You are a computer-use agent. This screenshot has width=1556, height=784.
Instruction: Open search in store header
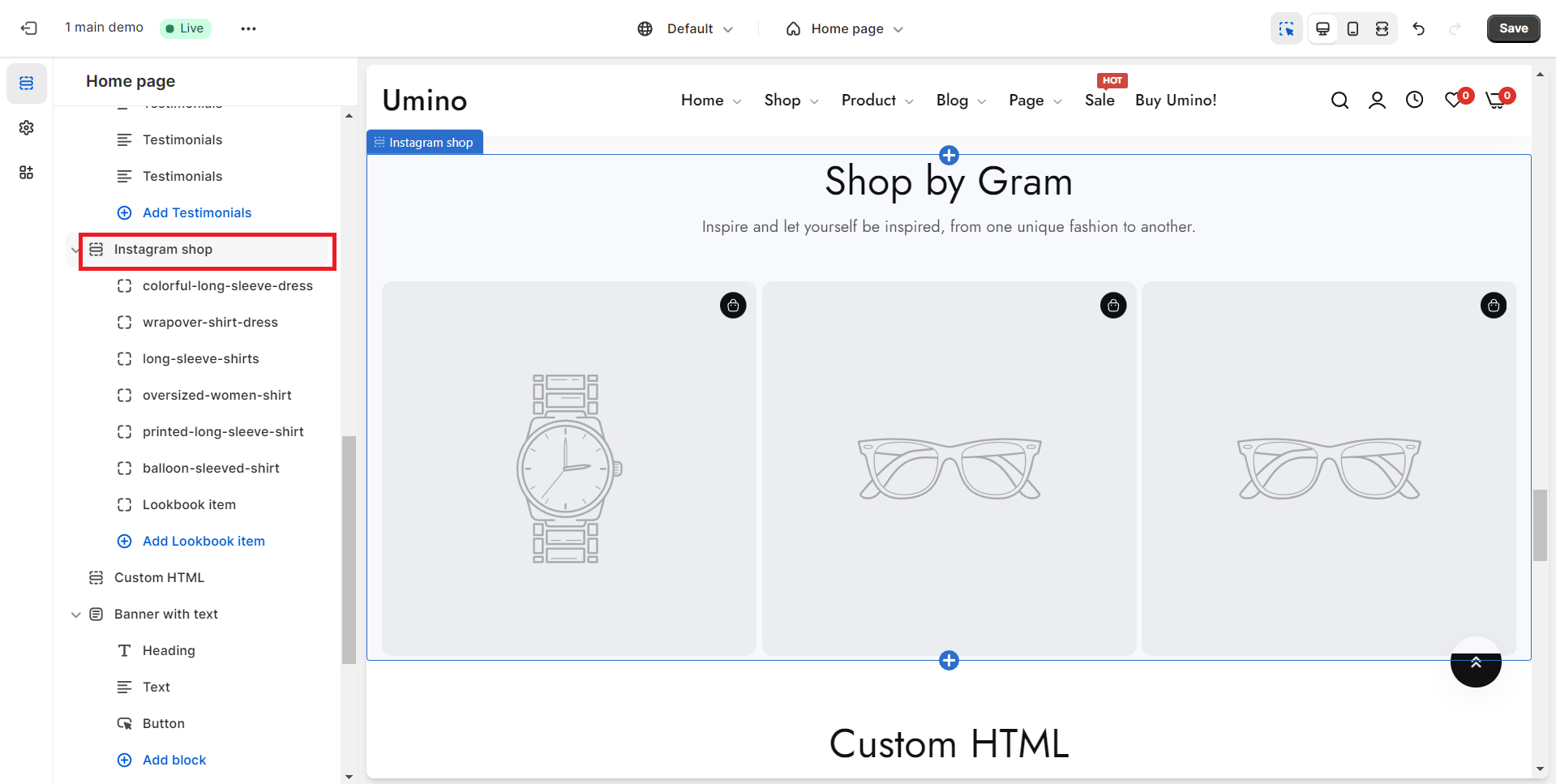pyautogui.click(x=1340, y=101)
